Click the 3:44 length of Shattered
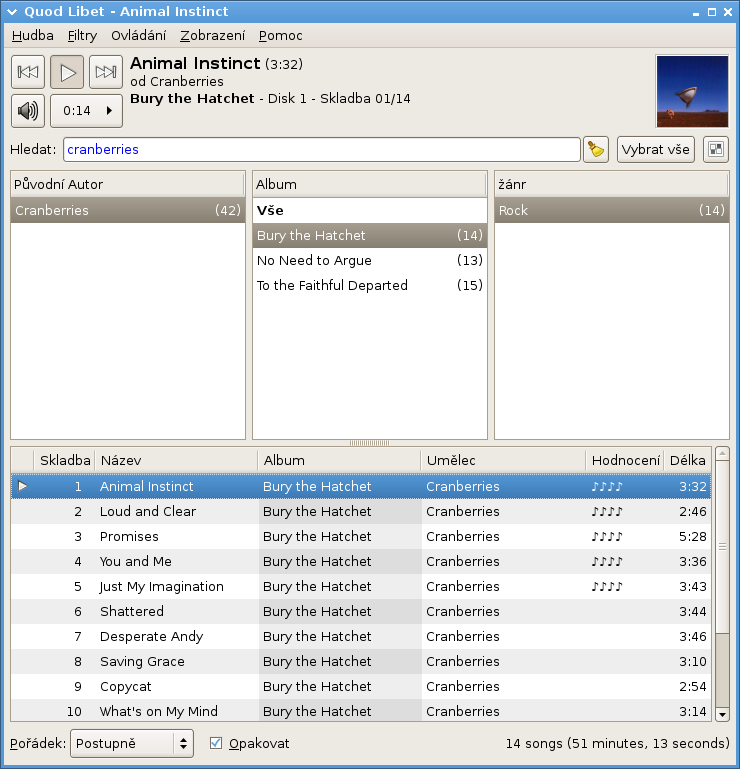The width and height of the screenshot is (740, 769). tap(692, 612)
